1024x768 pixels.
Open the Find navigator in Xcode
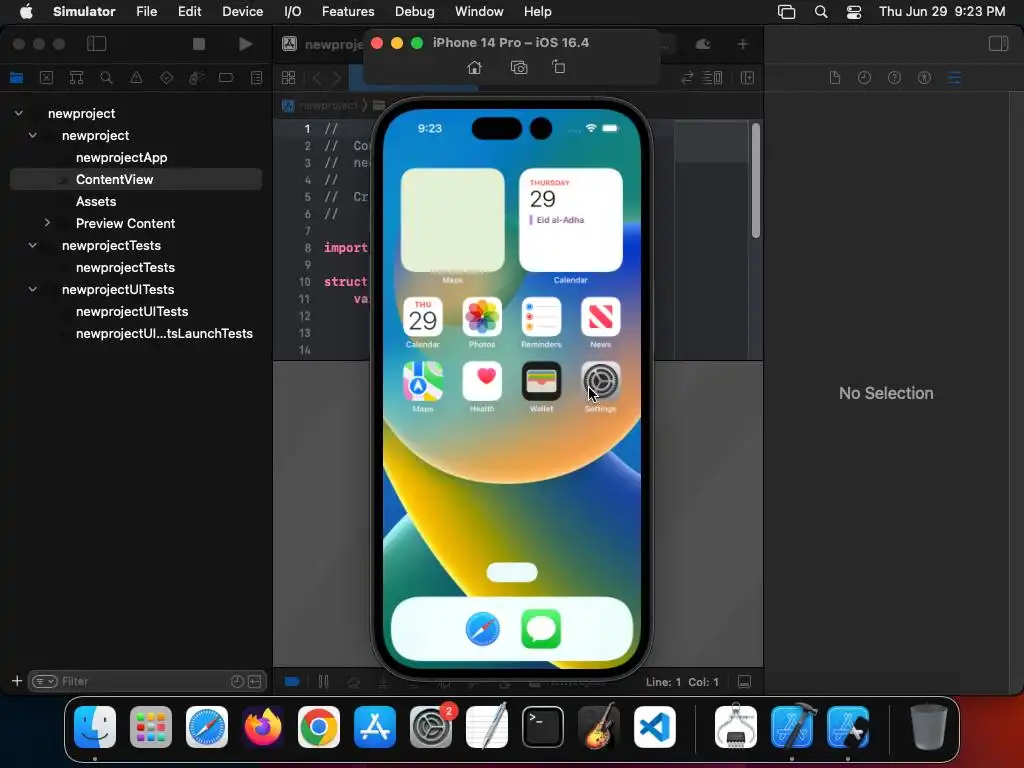106,78
